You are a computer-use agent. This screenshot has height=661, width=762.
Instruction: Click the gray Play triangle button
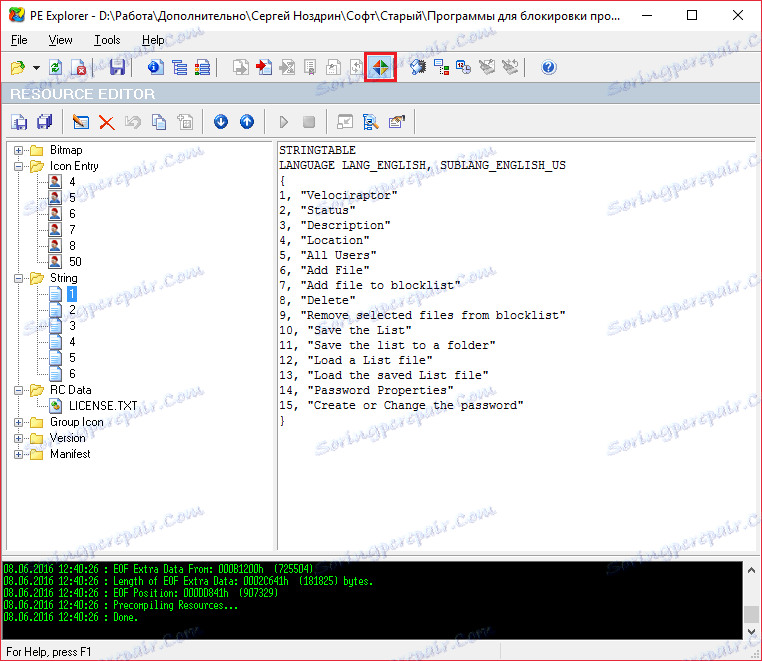pyautogui.click(x=284, y=122)
